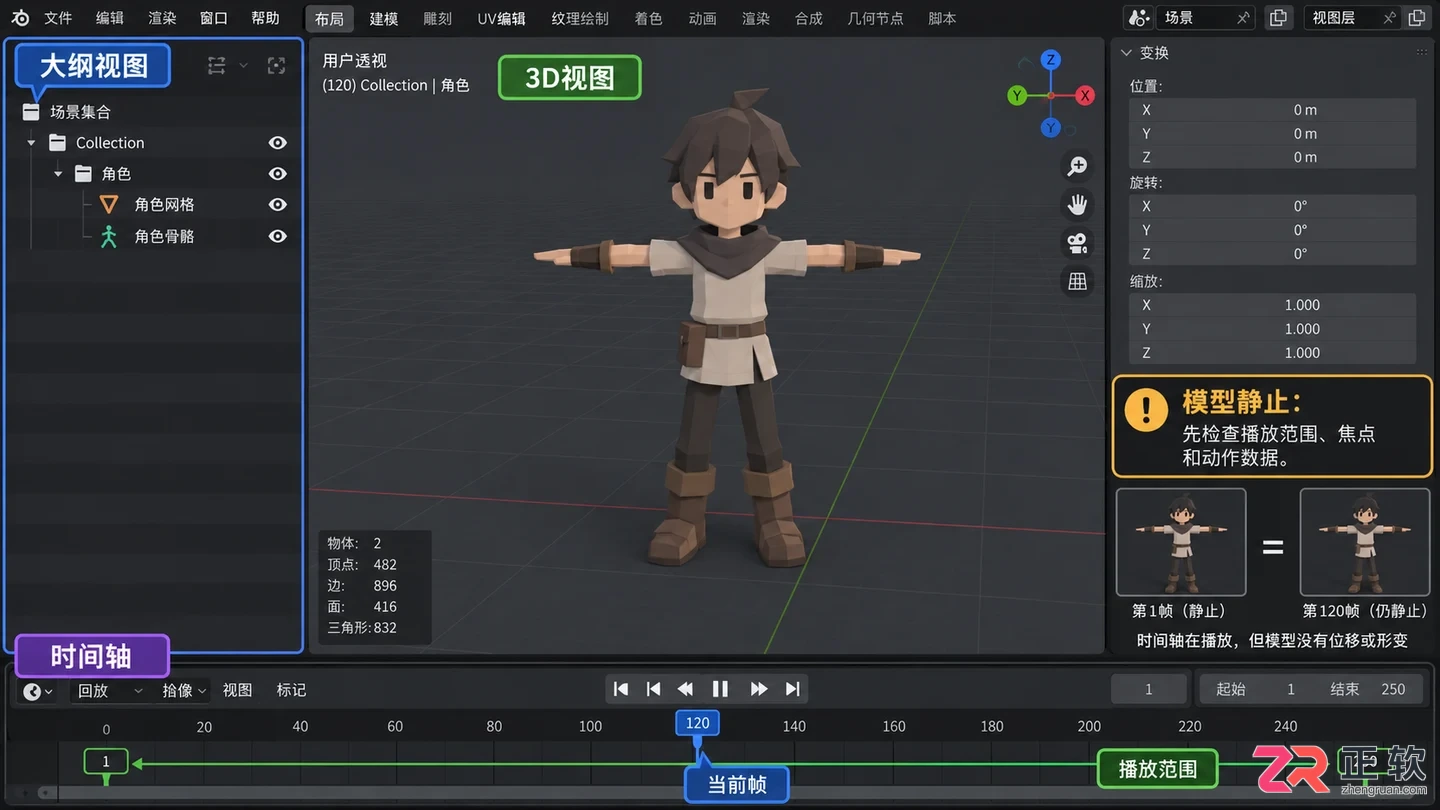This screenshot has width=1440, height=810.
Task: Hide the Collection row with its eye icon
Action: pyautogui.click(x=278, y=143)
